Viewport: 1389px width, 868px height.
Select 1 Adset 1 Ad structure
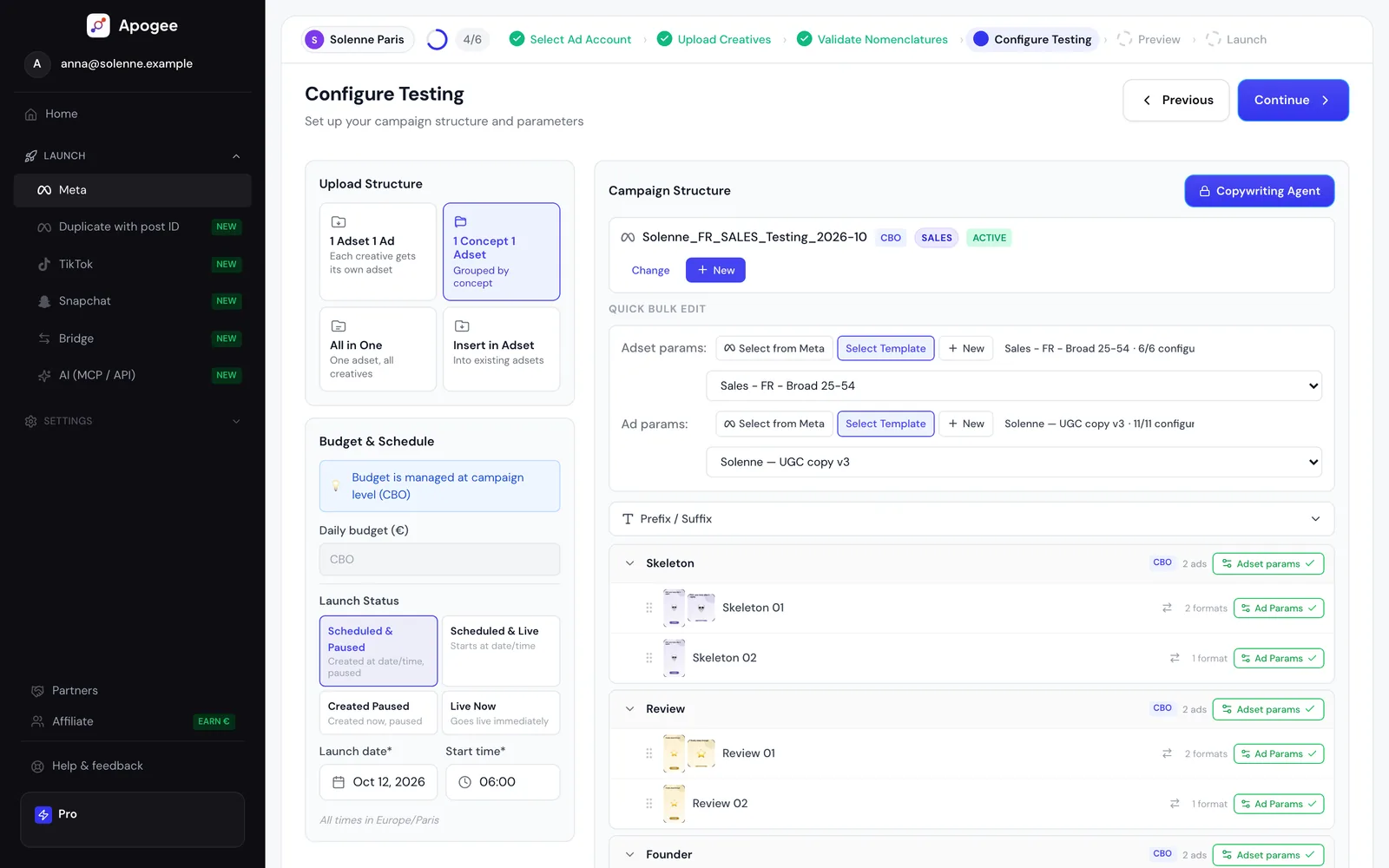click(x=378, y=252)
